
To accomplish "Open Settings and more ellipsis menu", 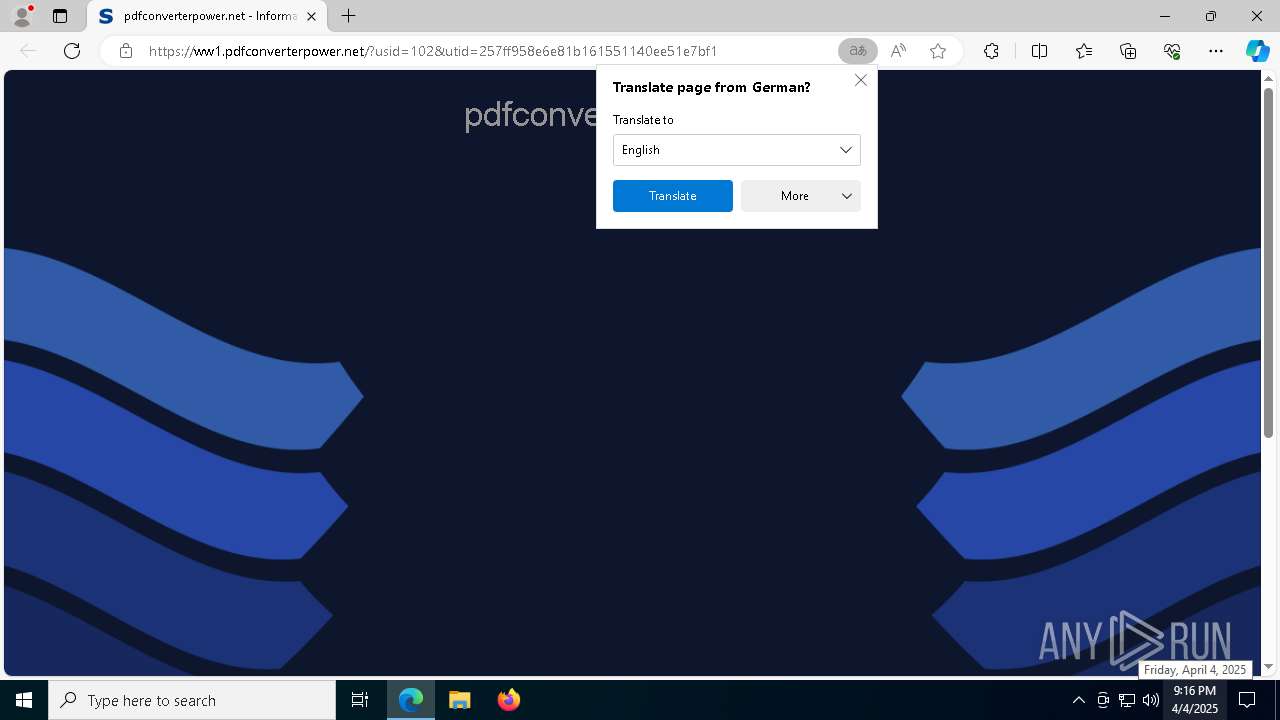I will 1216,51.
